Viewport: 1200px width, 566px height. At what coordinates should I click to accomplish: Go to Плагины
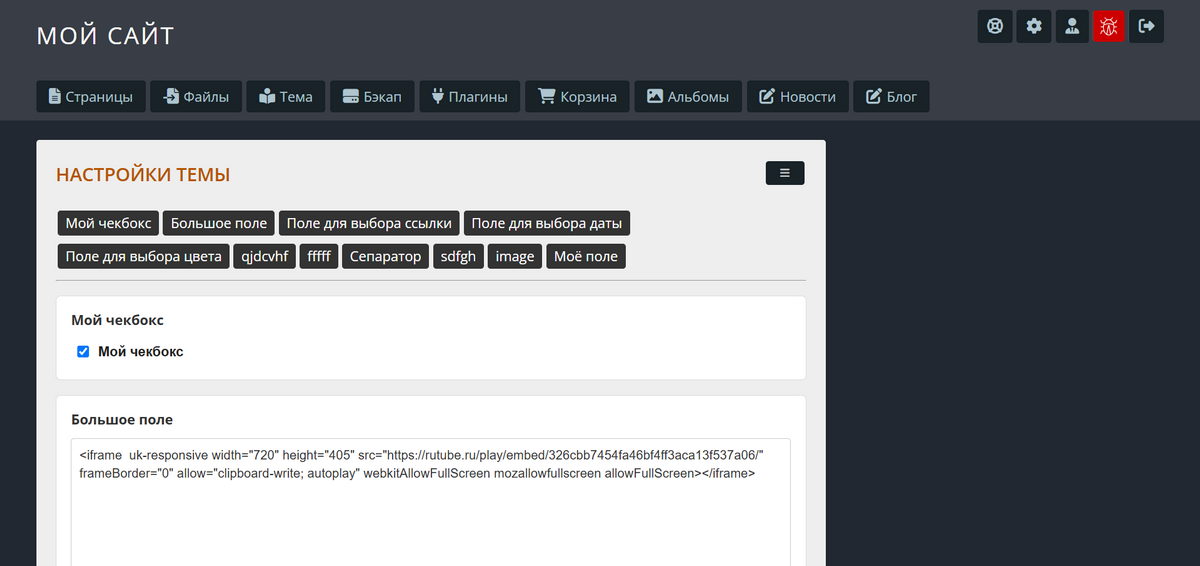470,97
